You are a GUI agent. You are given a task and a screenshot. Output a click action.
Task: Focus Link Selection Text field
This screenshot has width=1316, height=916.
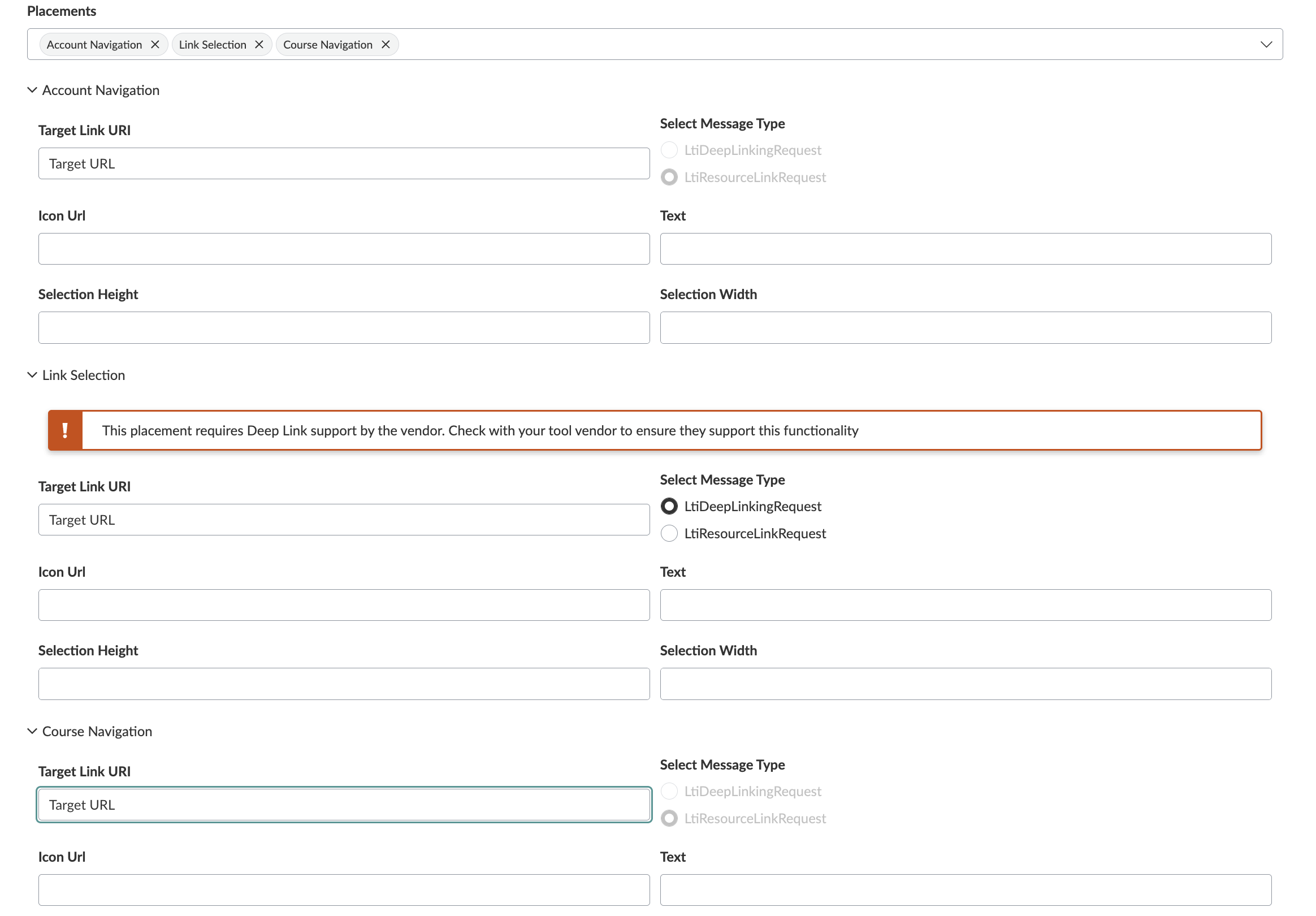tap(966, 606)
